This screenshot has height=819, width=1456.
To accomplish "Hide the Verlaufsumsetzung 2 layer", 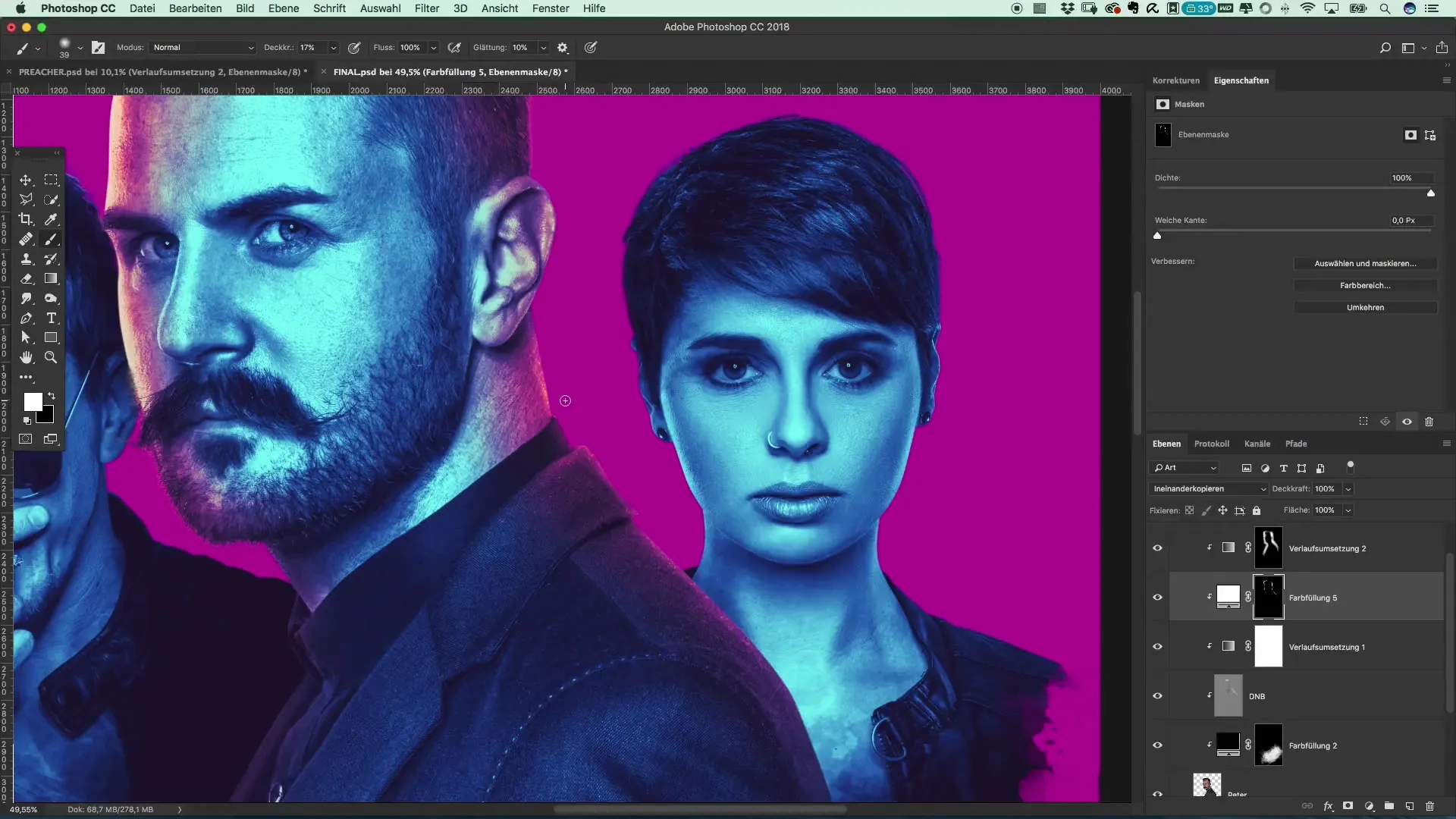I will tap(1157, 548).
